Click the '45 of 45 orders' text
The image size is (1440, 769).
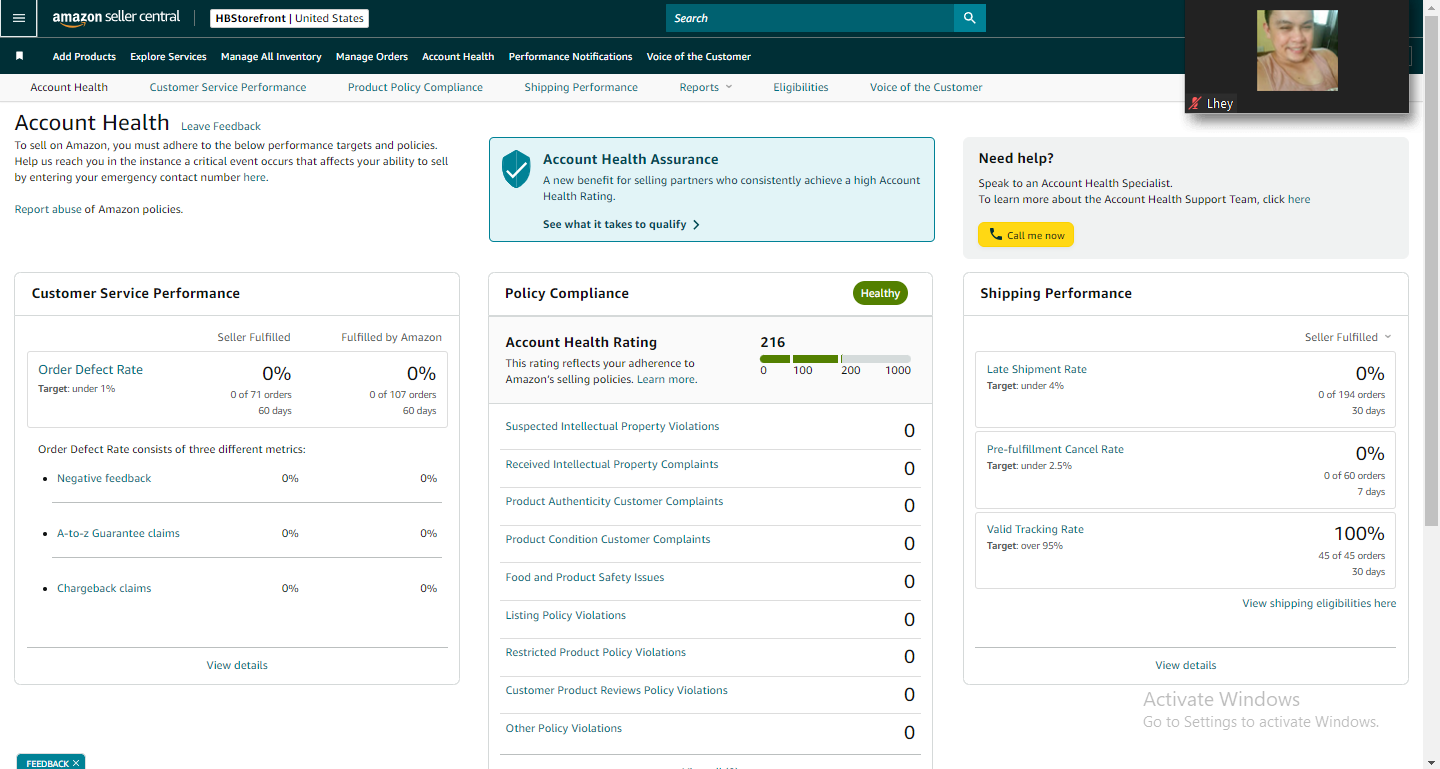click(x=1352, y=556)
